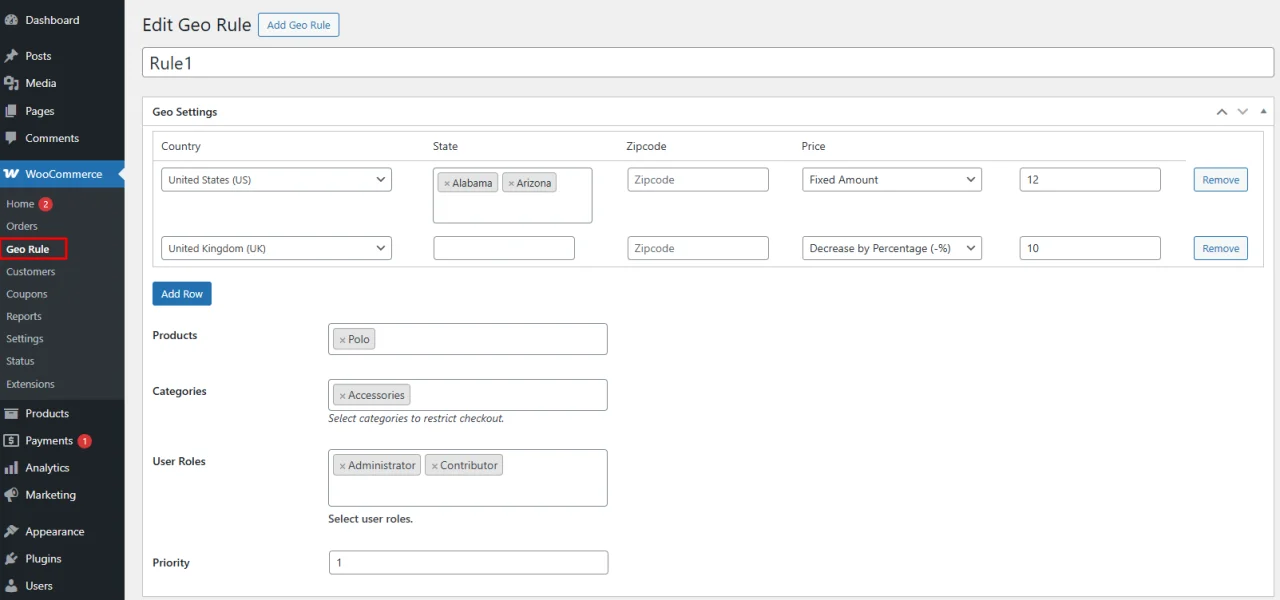Open WooCommerce Settings submenu item
The width and height of the screenshot is (1280, 600).
tap(25, 339)
